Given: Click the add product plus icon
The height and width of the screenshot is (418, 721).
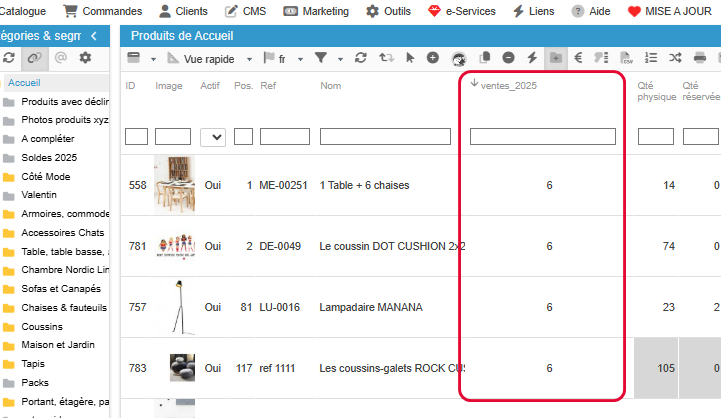Looking at the screenshot, I should 433,58.
